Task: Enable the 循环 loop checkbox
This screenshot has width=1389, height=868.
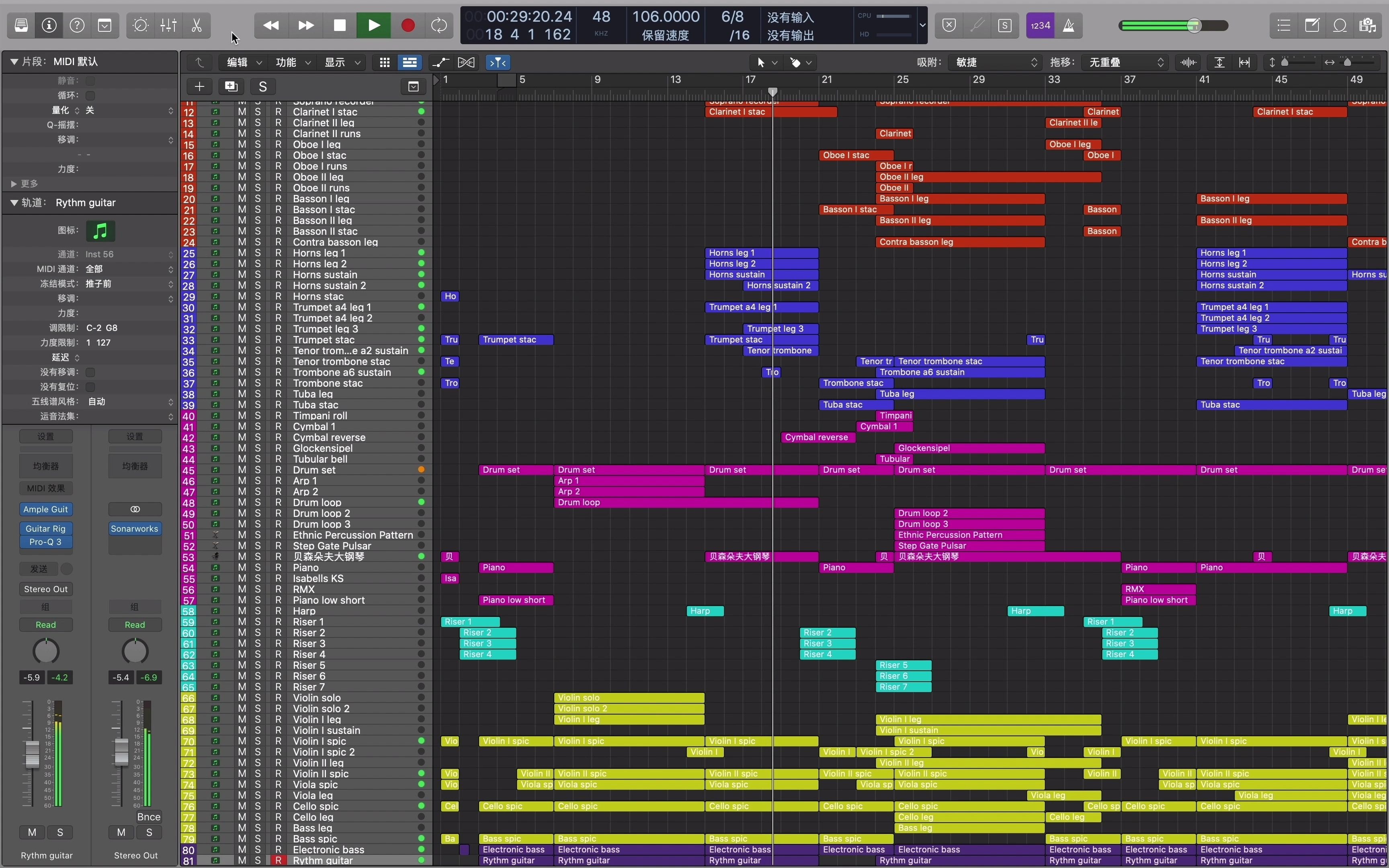Action: point(90,95)
